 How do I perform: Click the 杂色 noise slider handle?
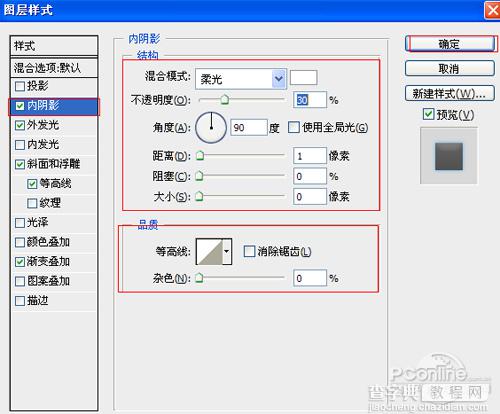(x=199, y=278)
